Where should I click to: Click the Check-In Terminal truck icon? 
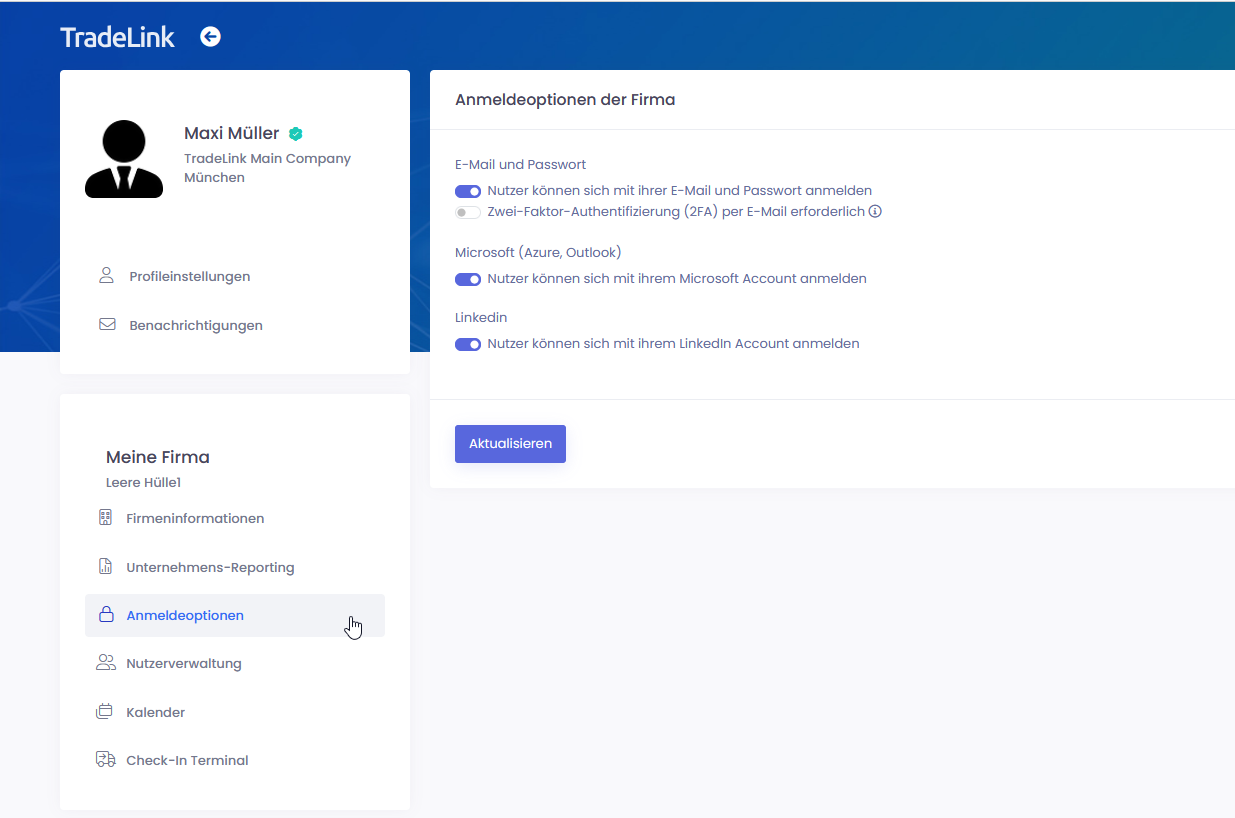click(105, 760)
